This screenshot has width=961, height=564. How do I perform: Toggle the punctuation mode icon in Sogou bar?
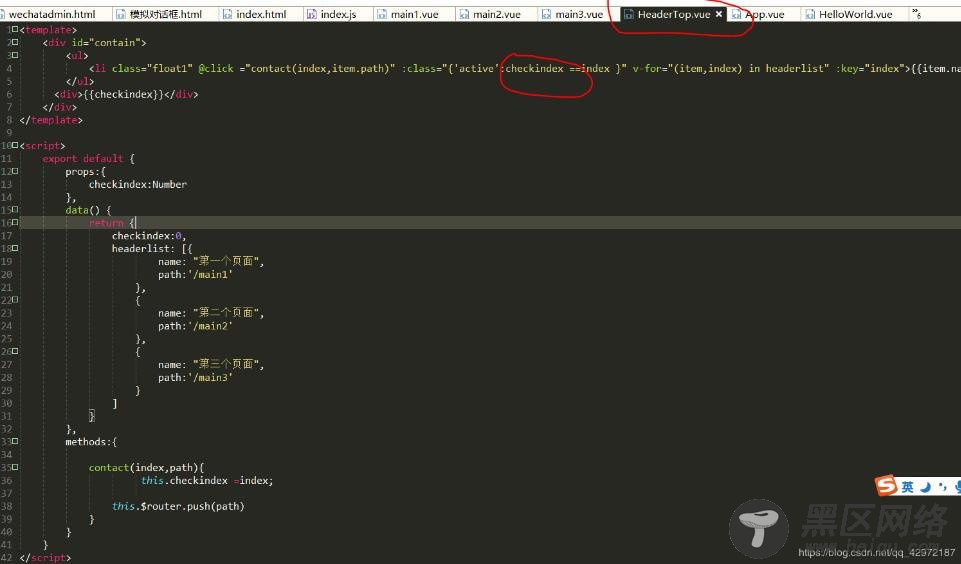tap(943, 487)
